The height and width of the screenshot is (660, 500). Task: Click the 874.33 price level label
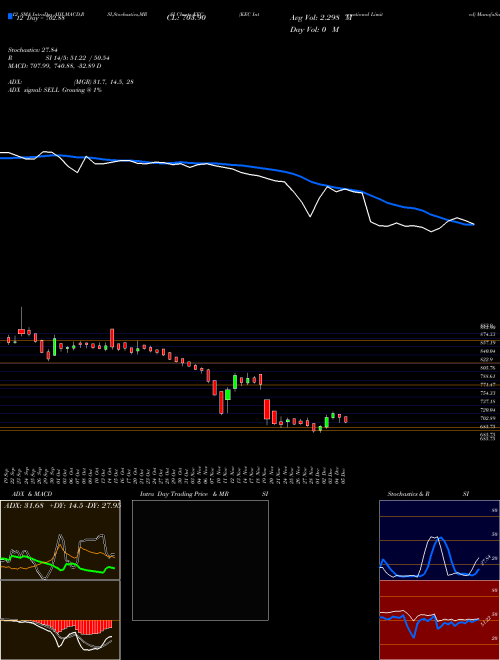click(x=489, y=334)
